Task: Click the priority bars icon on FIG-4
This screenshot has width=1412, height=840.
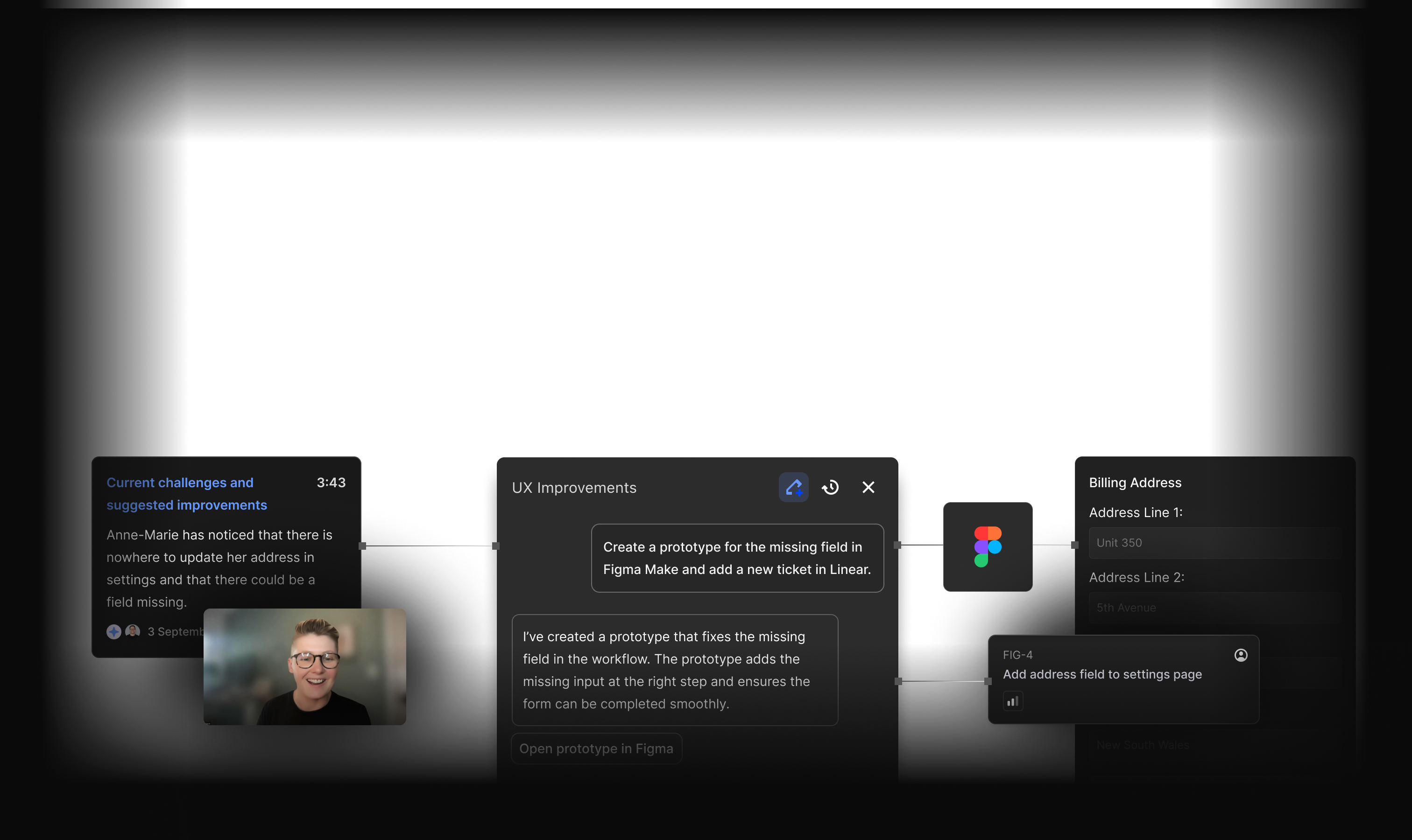Action: [1013, 701]
